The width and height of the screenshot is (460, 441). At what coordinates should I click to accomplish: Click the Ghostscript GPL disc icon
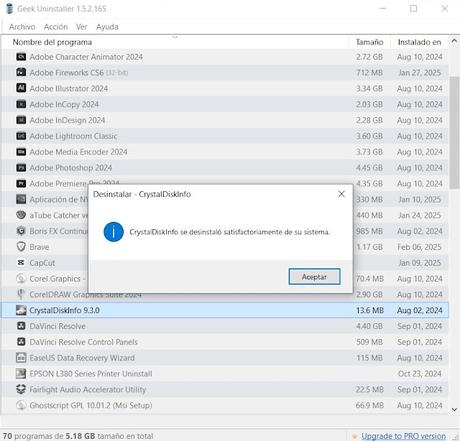pyautogui.click(x=21, y=405)
